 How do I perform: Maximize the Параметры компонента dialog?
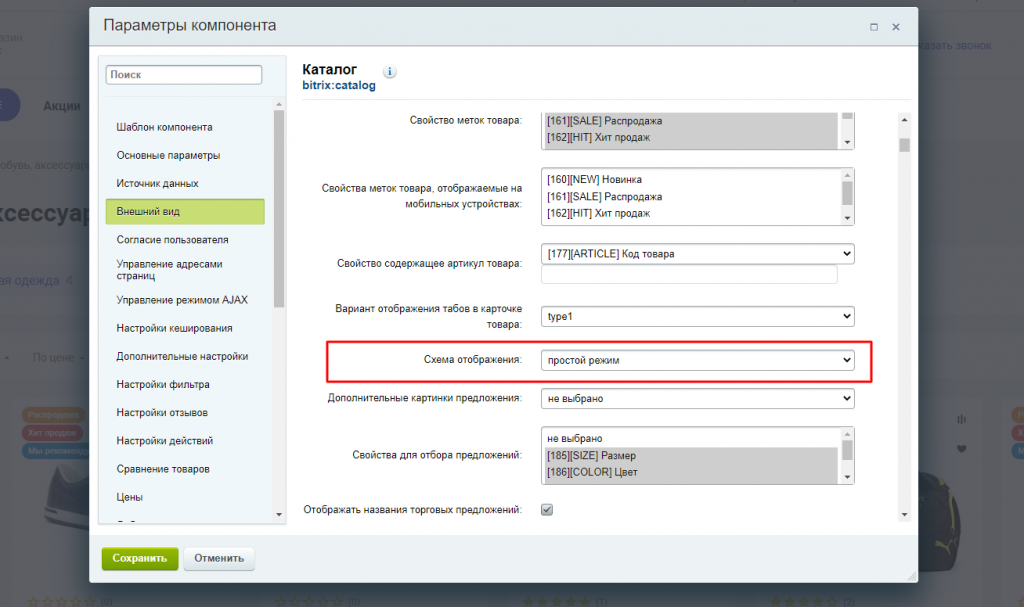point(874,27)
